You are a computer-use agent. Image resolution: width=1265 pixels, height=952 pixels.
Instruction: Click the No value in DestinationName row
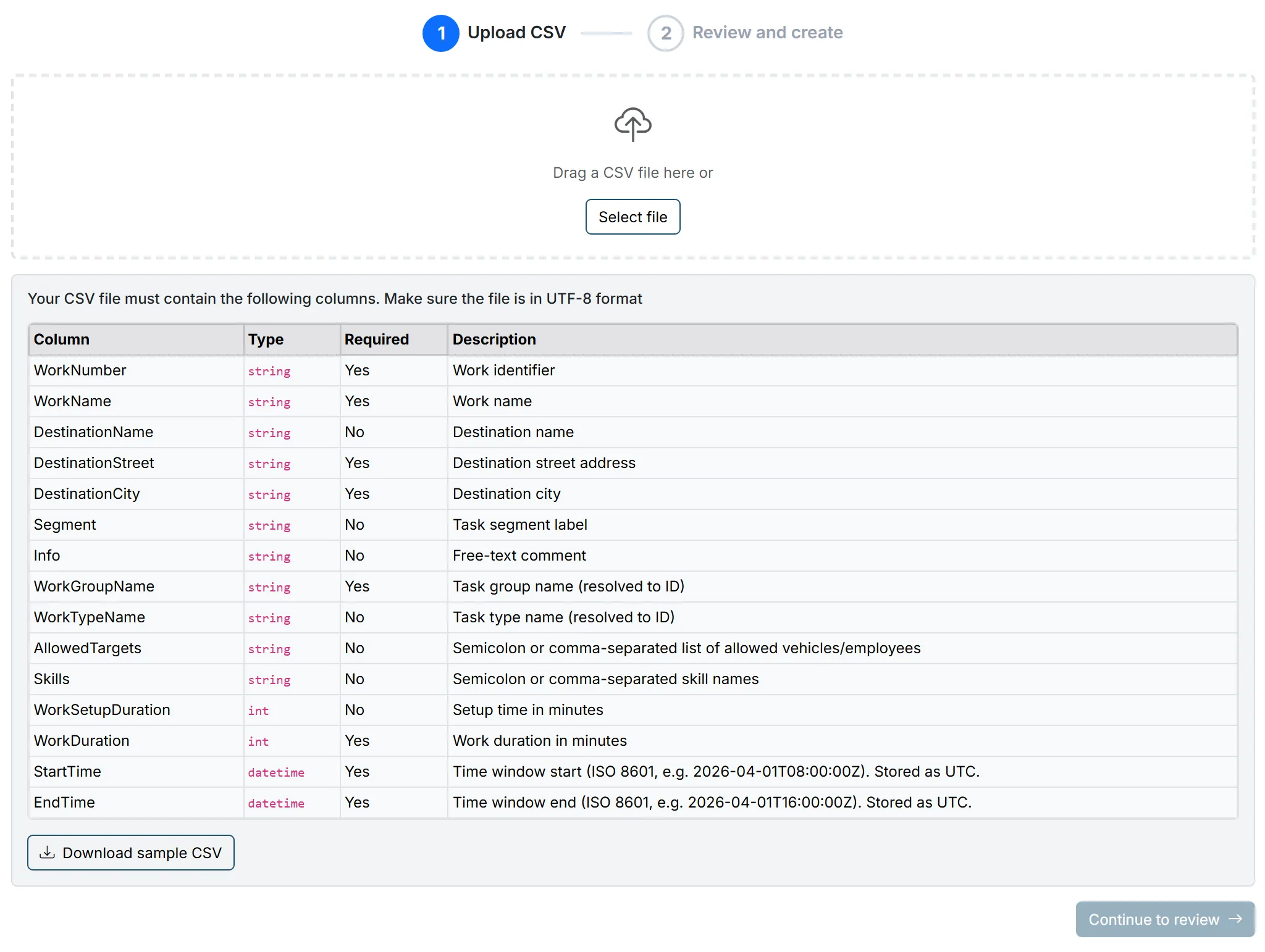(354, 432)
